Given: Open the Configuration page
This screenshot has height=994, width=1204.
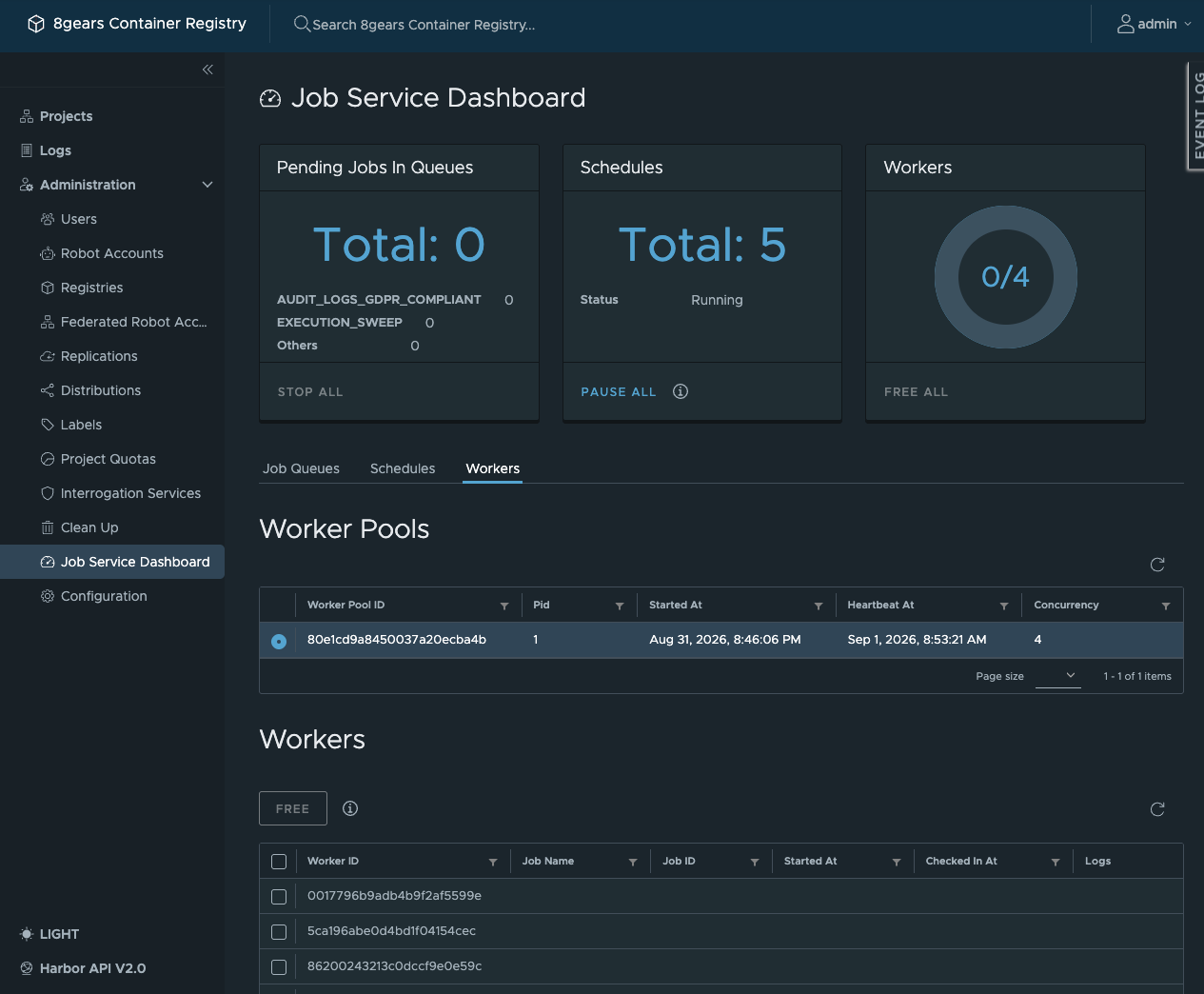Looking at the screenshot, I should pos(104,596).
